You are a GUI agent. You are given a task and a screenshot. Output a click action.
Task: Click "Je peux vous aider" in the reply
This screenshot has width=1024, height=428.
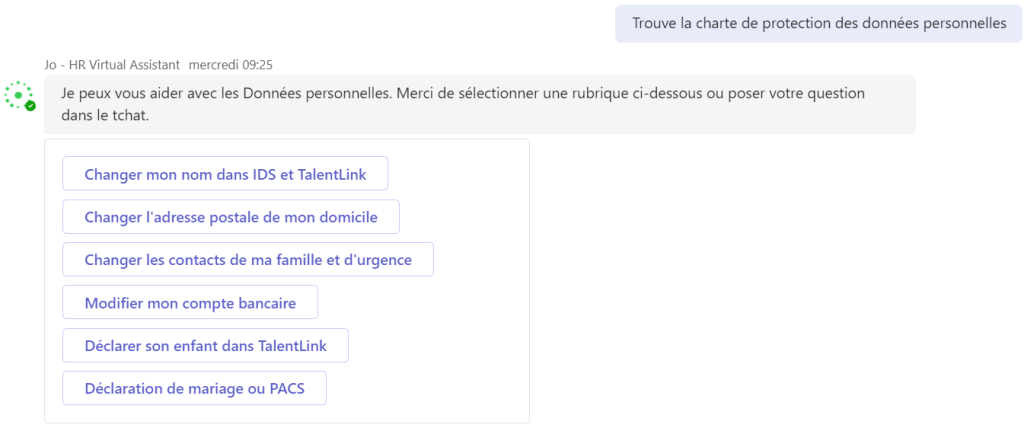[x=119, y=93]
